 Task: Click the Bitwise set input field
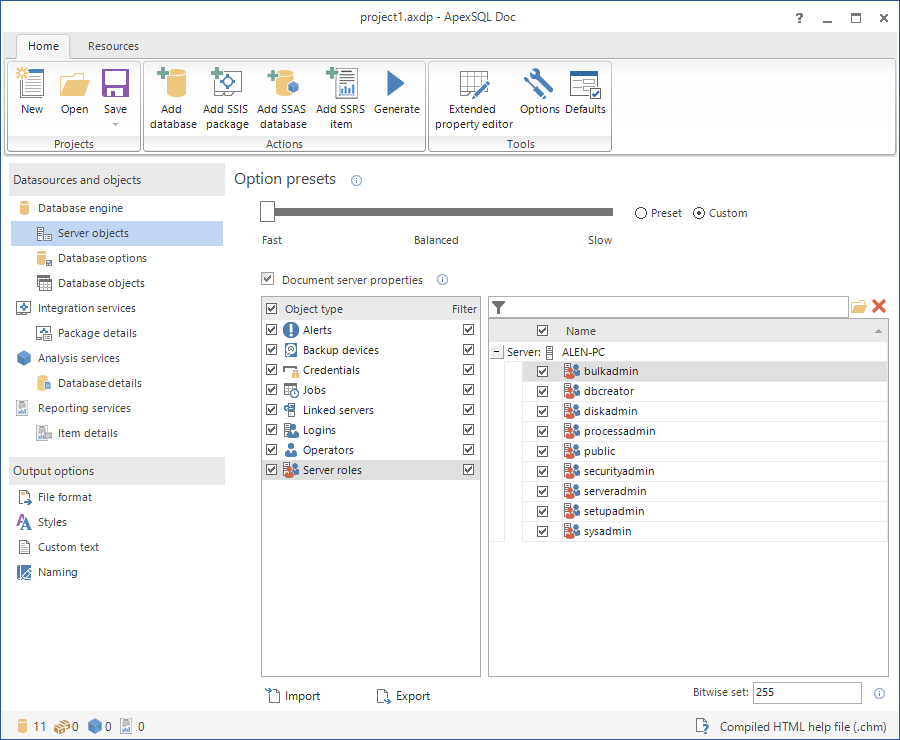(807, 693)
